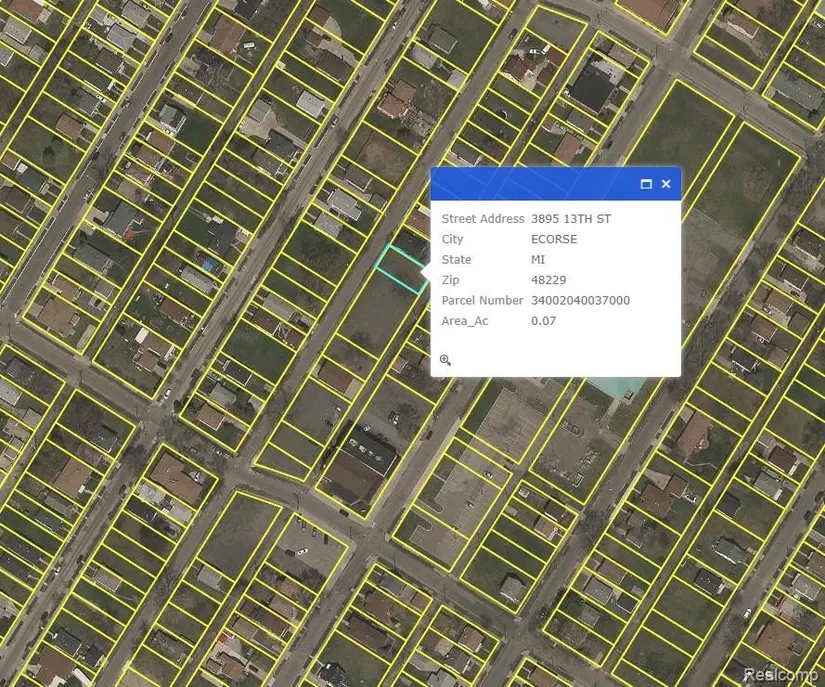
Task: Click the Zip field label
Action: (x=450, y=281)
